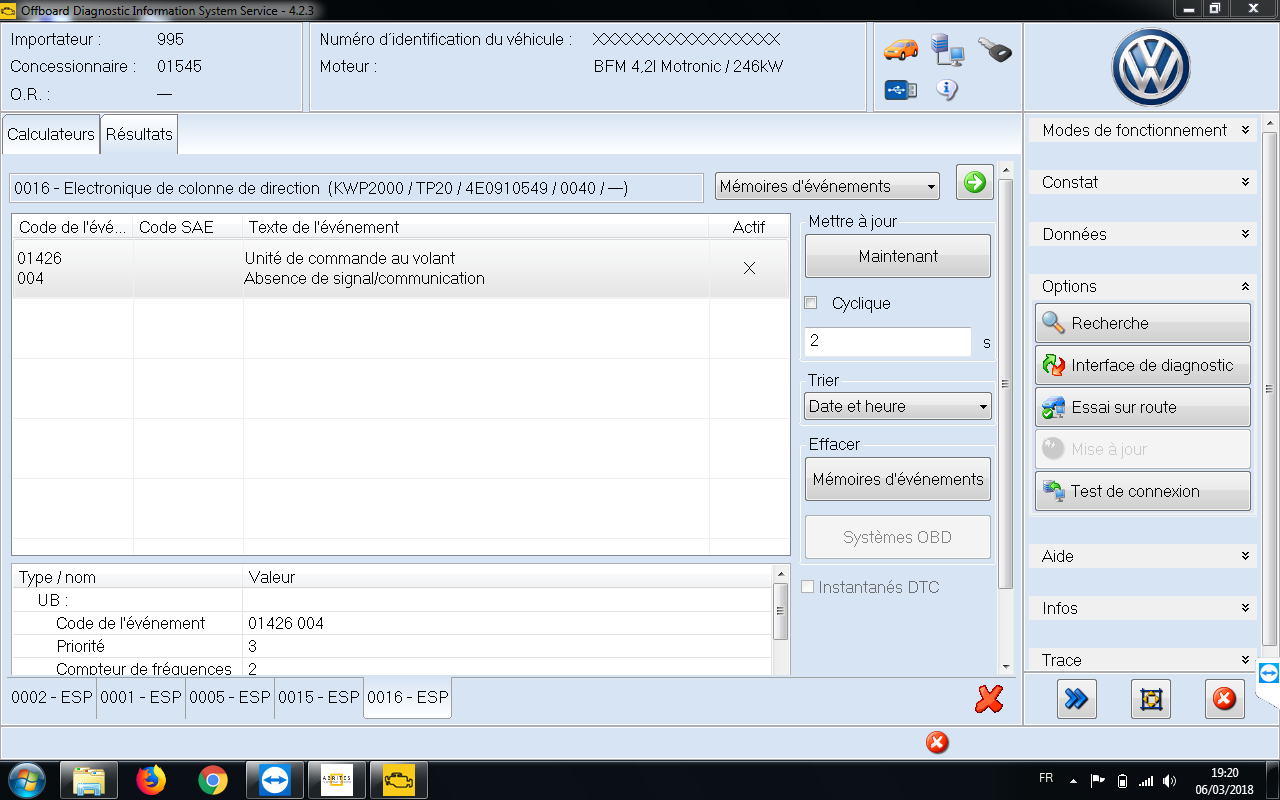Screen dimensions: 1280x800
Task: Expand the Modes de fonctionnement section
Action: pyautogui.click(x=1142, y=130)
